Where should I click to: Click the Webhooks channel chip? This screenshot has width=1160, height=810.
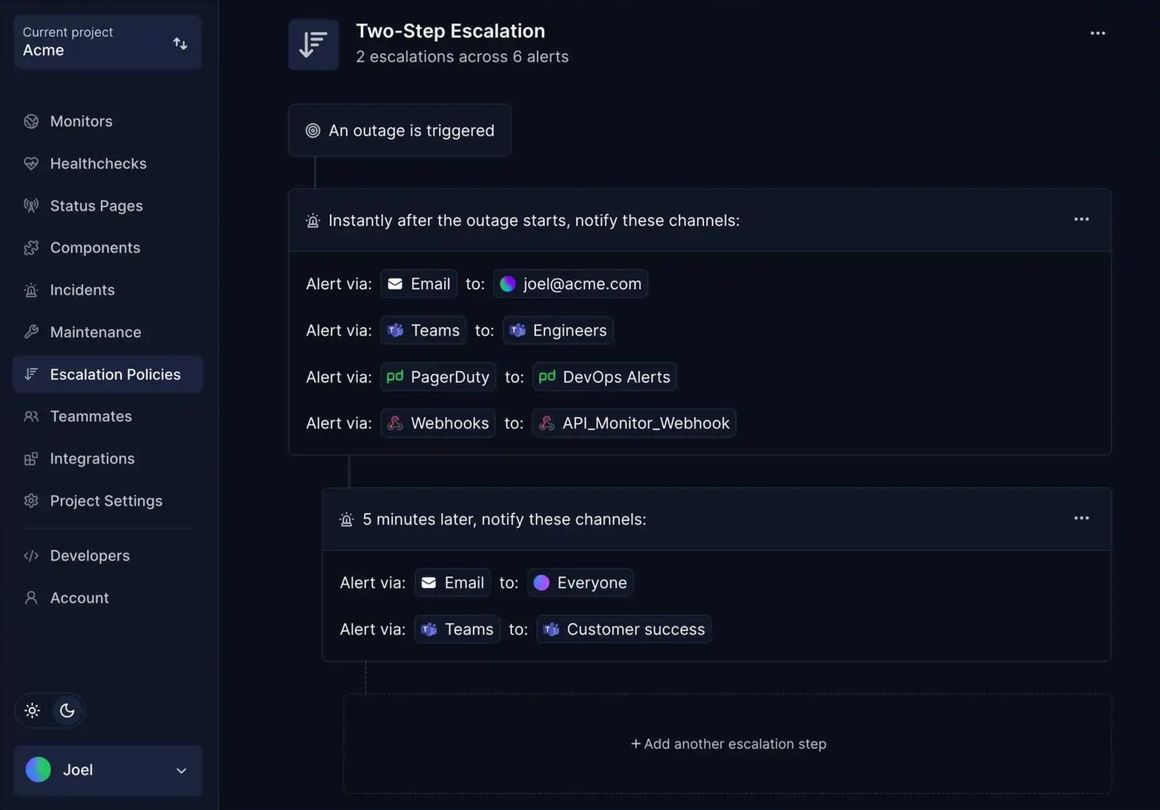click(x=438, y=423)
